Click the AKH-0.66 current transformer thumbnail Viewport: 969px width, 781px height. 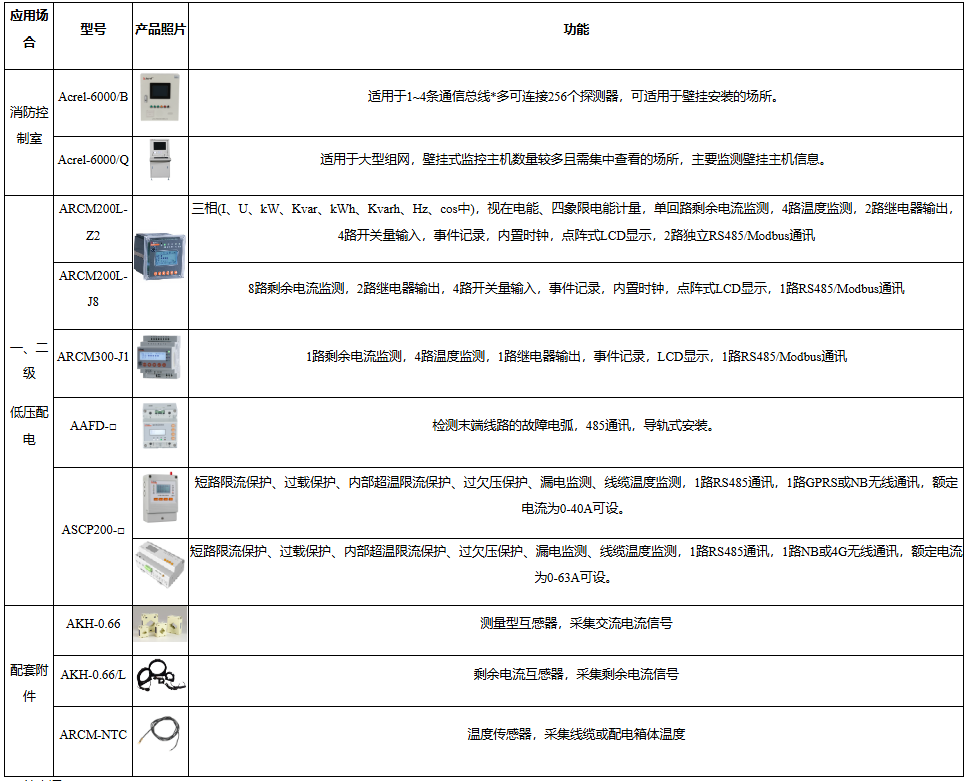pyautogui.click(x=160, y=622)
